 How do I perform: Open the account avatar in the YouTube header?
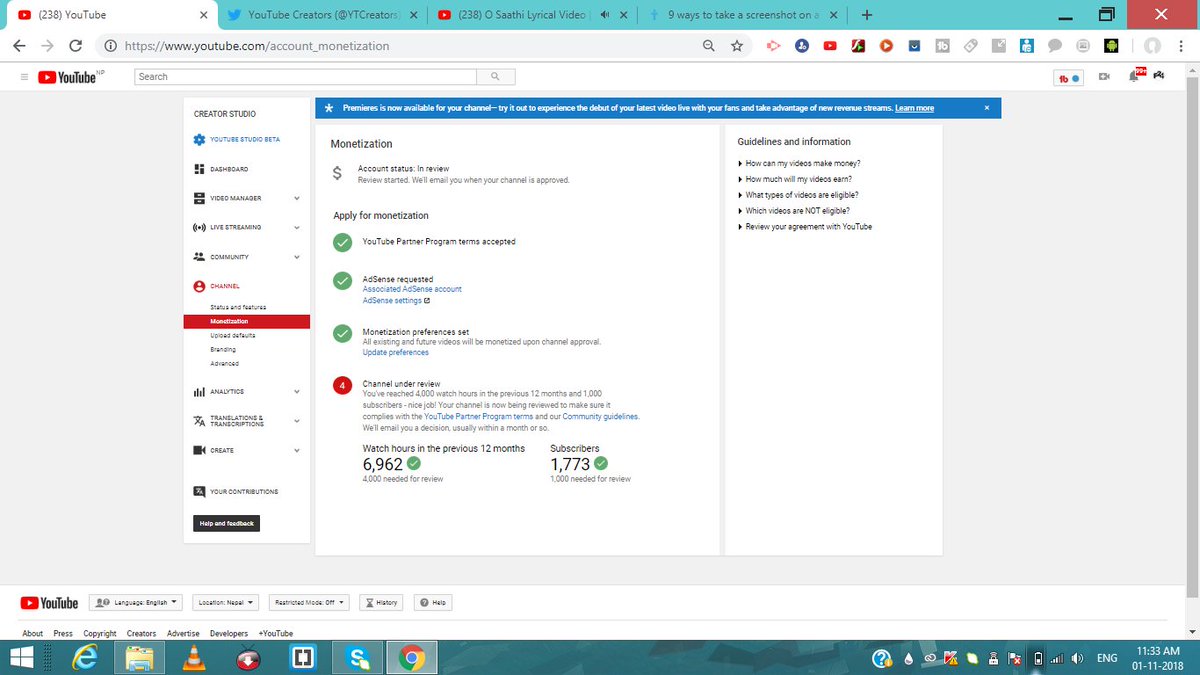pyautogui.click(x=1160, y=76)
